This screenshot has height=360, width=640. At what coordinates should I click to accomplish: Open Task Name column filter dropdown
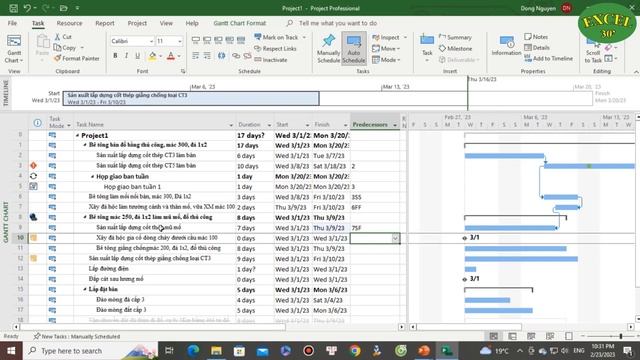click(x=231, y=125)
